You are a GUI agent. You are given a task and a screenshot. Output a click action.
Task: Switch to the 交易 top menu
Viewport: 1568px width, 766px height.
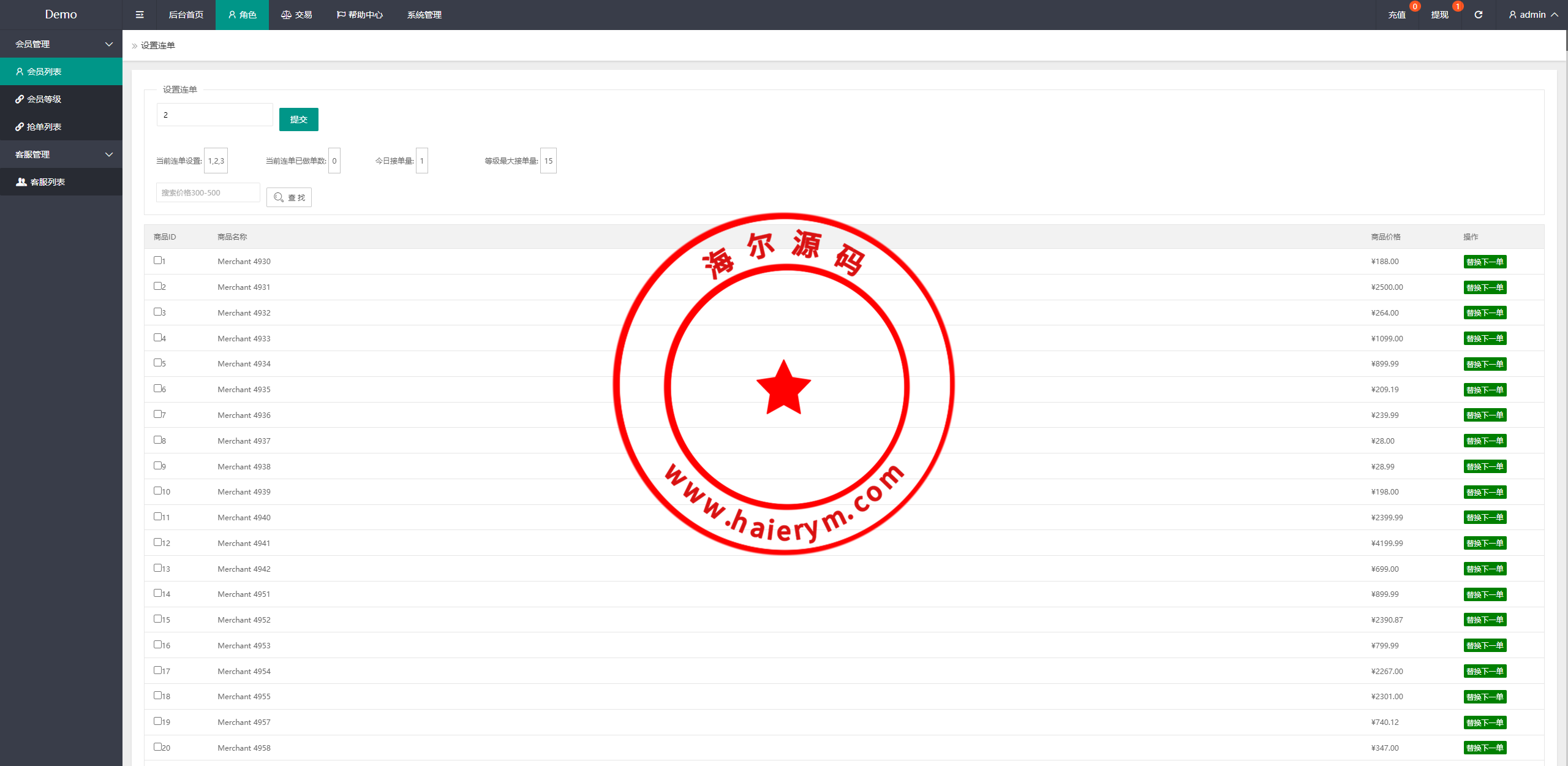(x=297, y=15)
